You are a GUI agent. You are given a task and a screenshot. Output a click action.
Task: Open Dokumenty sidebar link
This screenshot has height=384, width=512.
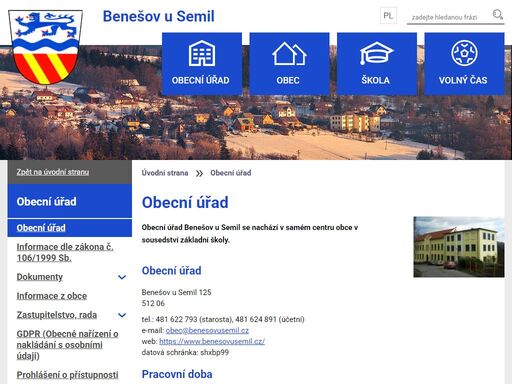pos(40,277)
